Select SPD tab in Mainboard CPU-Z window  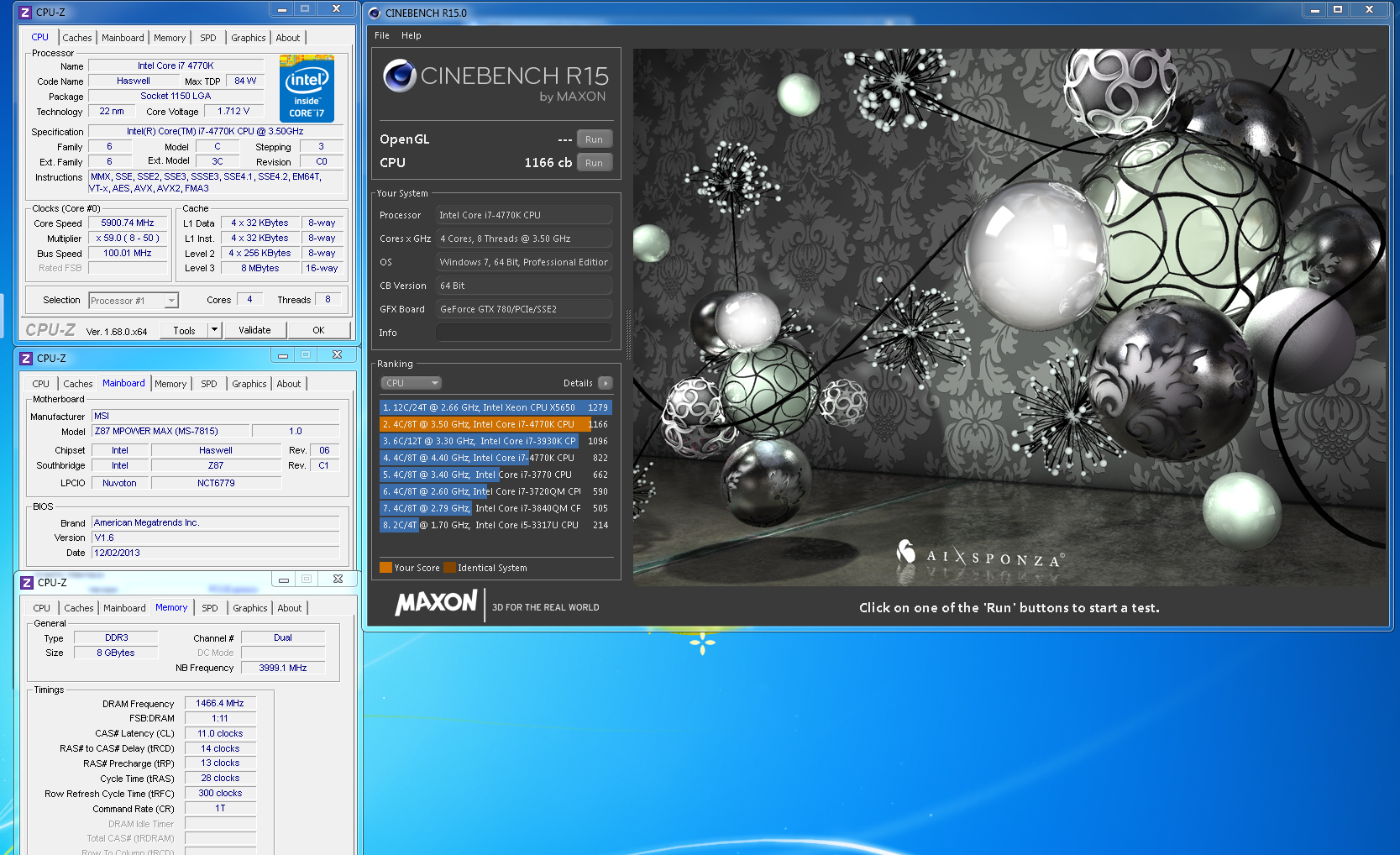coord(209,384)
